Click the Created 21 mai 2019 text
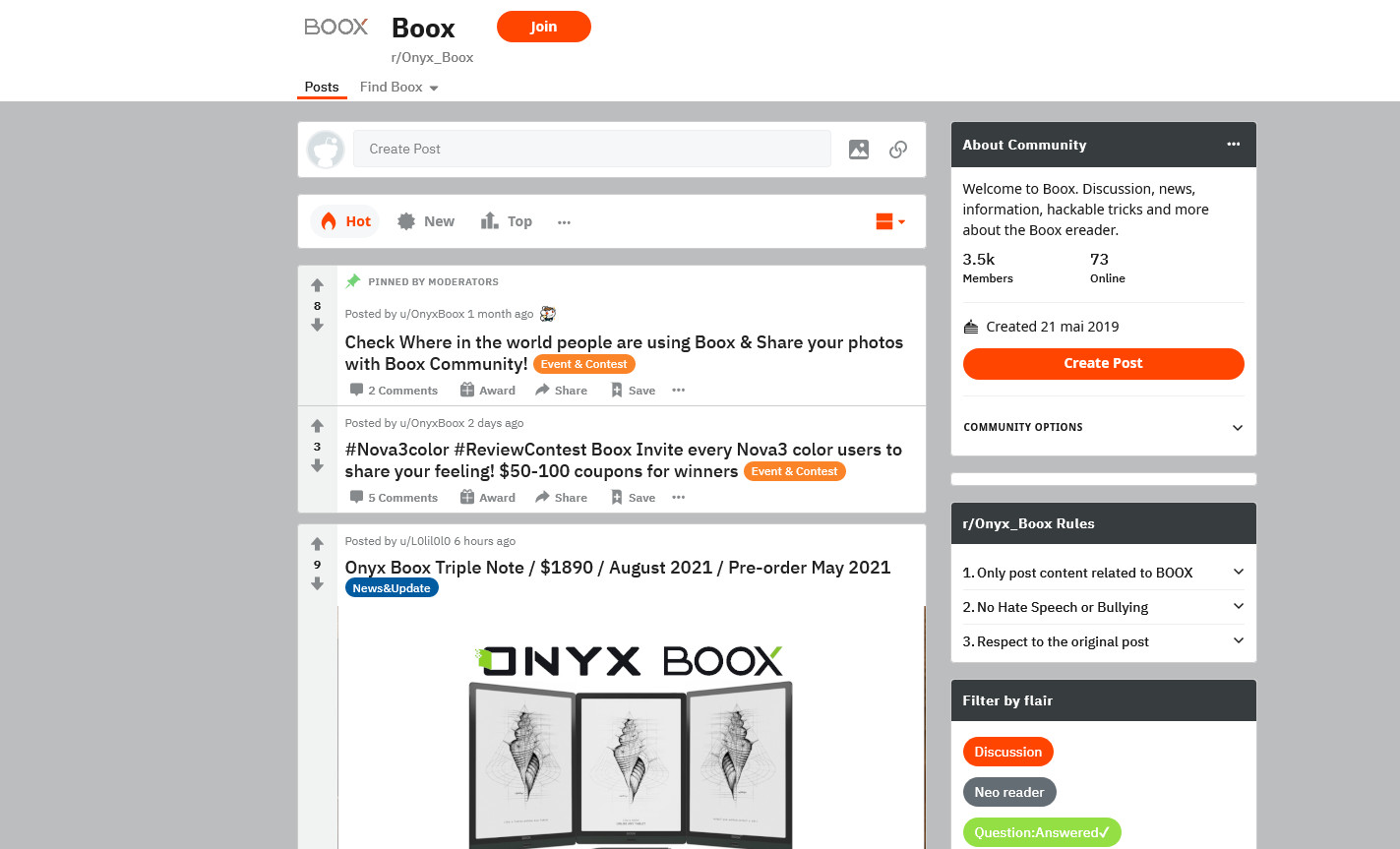Image resolution: width=1400 pixels, height=849 pixels. [x=1053, y=327]
